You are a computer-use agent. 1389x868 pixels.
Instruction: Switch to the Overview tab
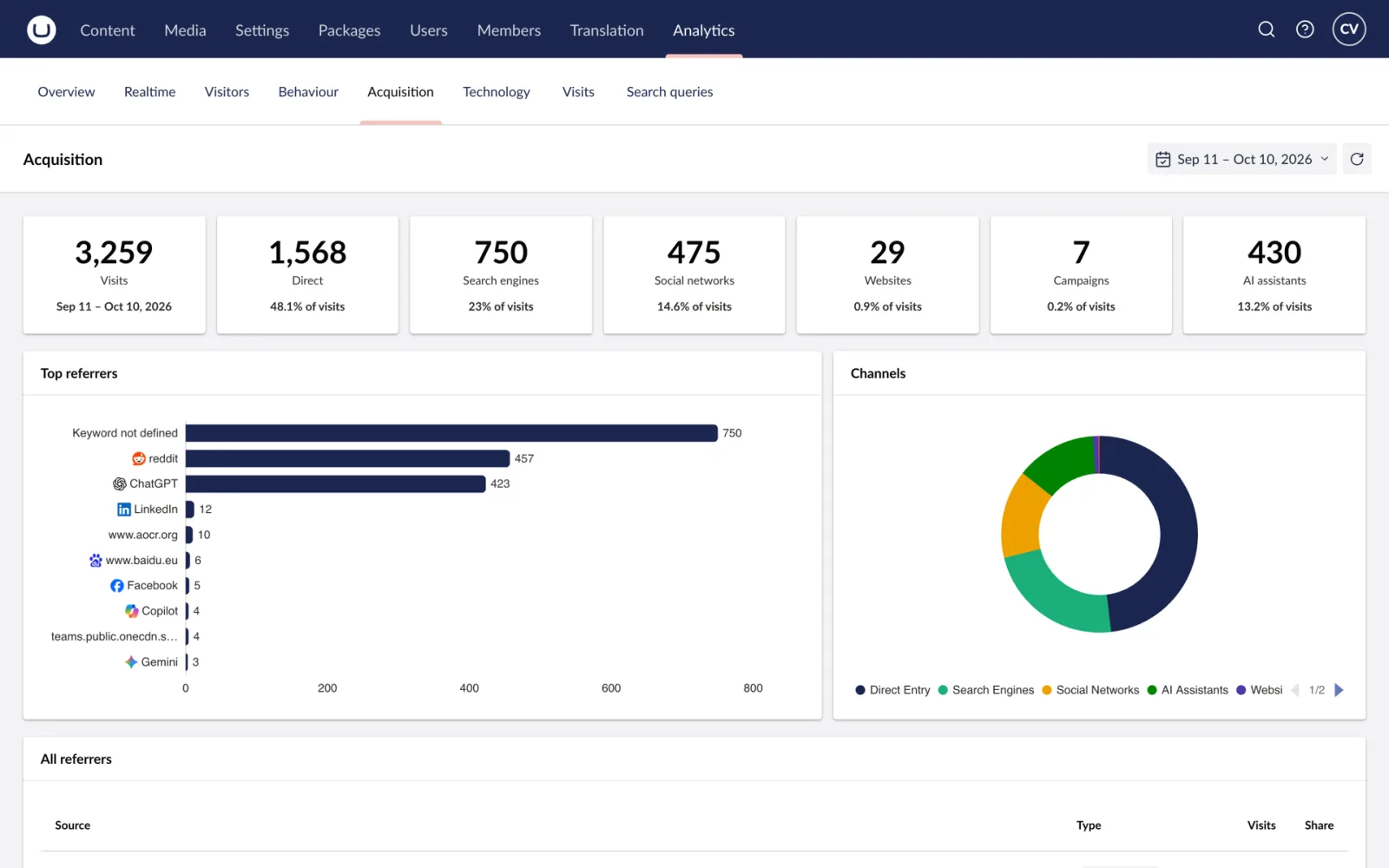pyautogui.click(x=66, y=92)
